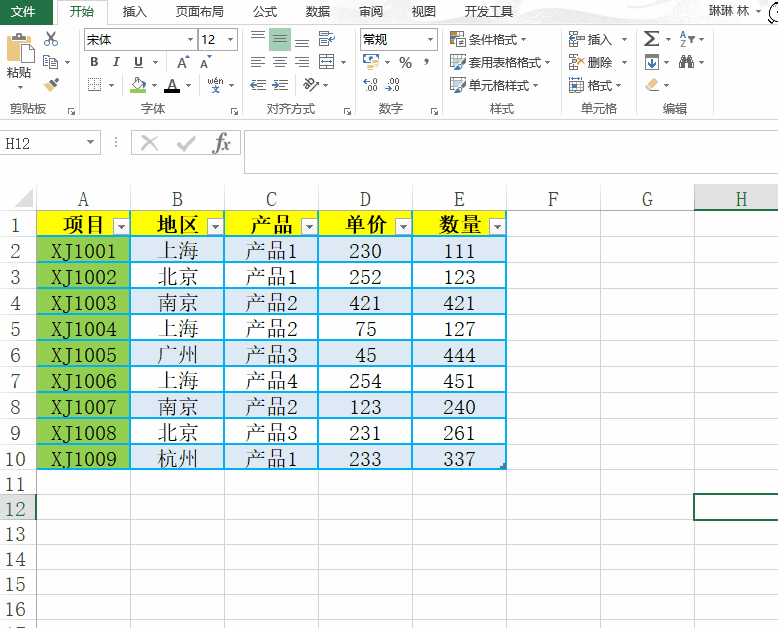This screenshot has height=628, width=778.
Task: Click the 条件格式 button
Action: [x=492, y=39]
